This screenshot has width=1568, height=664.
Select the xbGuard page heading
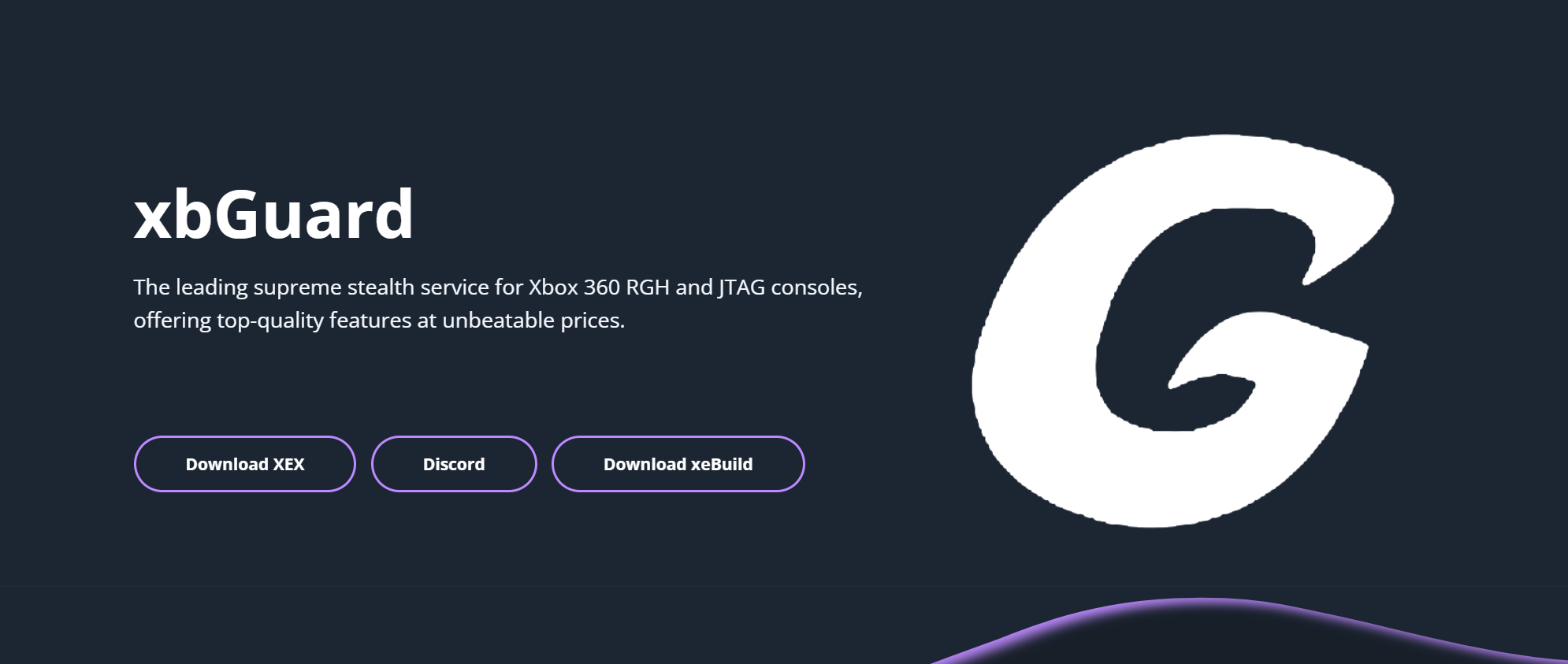coord(273,214)
